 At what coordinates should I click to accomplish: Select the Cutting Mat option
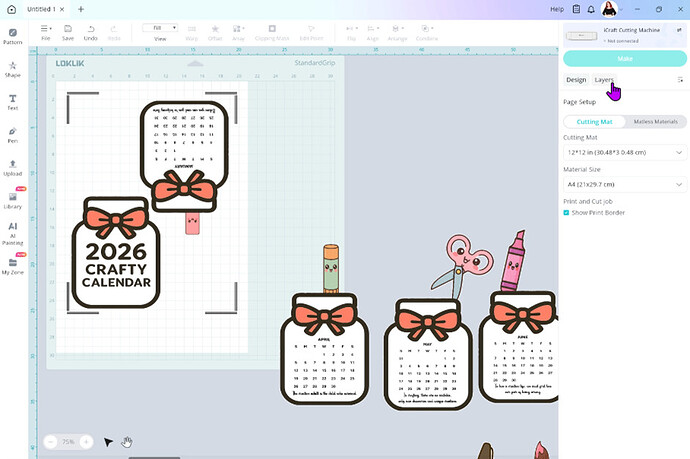pyautogui.click(x=594, y=121)
